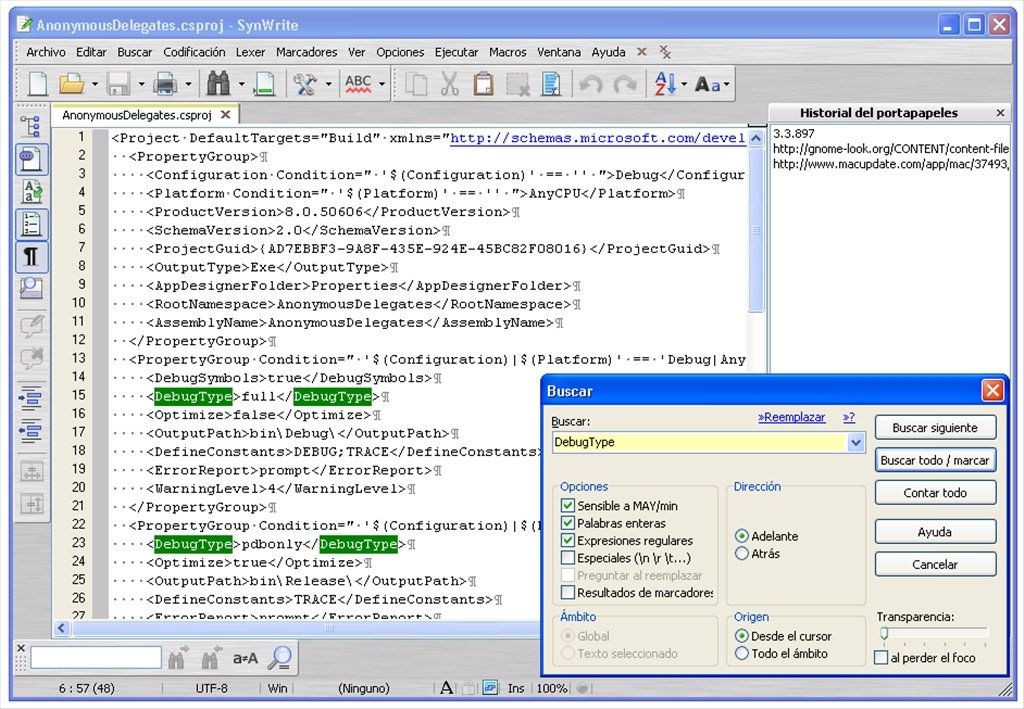Click the open folder toolbar icon
1024x709 pixels.
click(72, 84)
